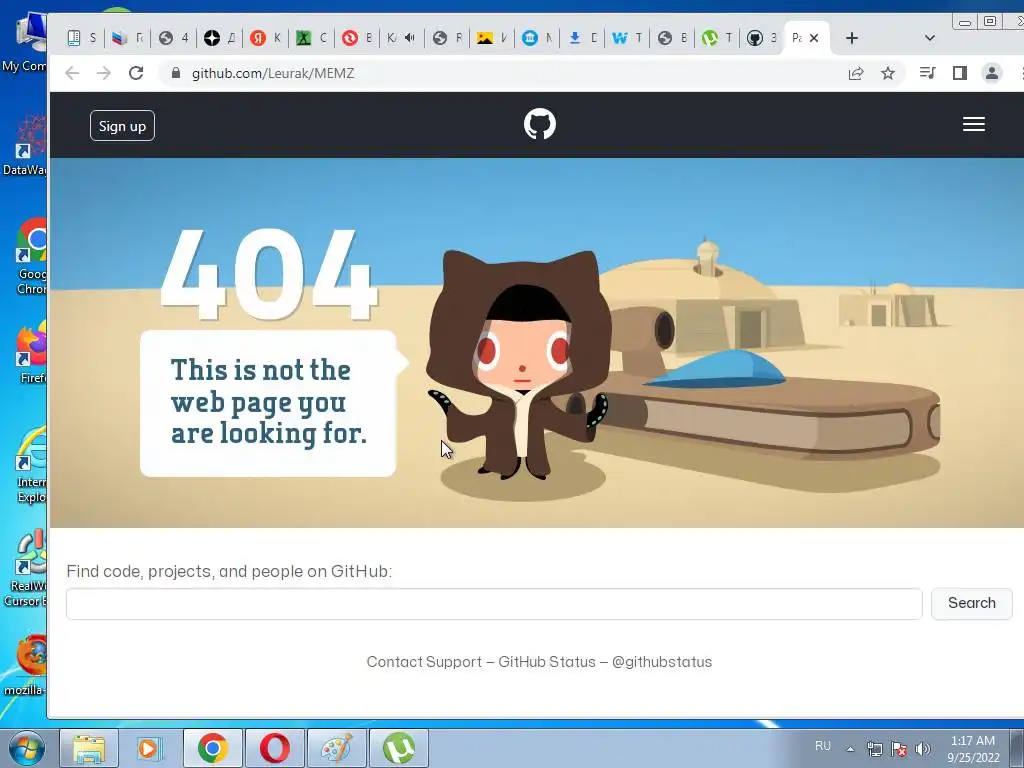Switch to the tab with blue W favicon
The height and width of the screenshot is (768, 1024).
[x=627, y=38]
